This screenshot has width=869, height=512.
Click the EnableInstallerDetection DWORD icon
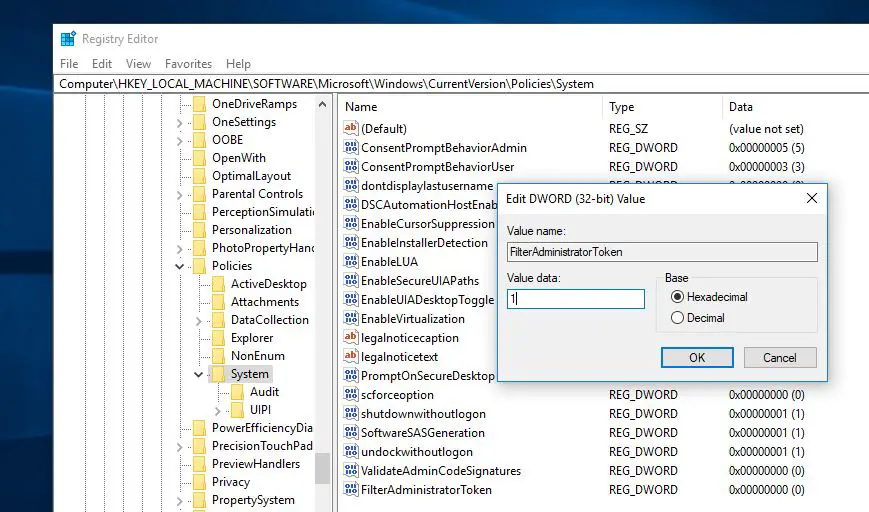pos(350,242)
